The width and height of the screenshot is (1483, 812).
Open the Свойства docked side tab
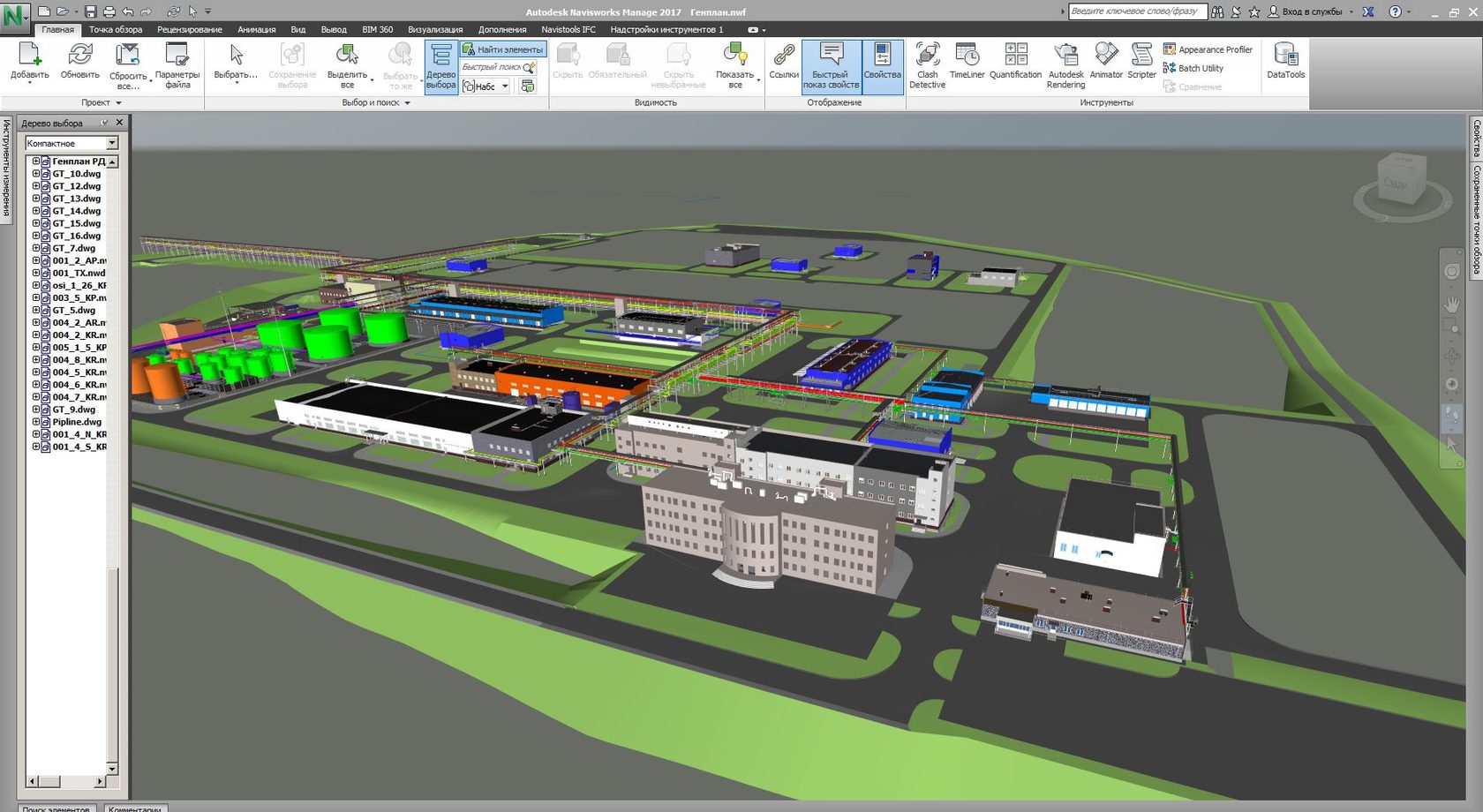tap(1476, 139)
